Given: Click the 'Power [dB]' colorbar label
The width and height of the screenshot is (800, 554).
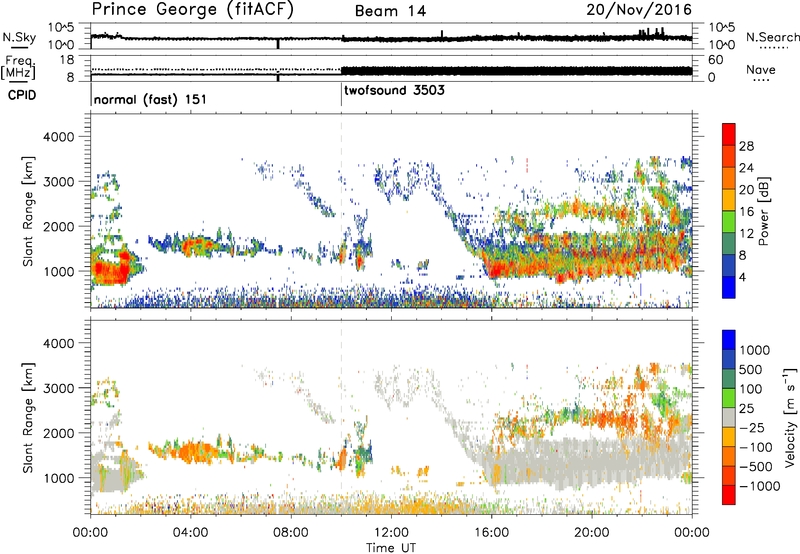Looking at the screenshot, I should (x=763, y=211).
